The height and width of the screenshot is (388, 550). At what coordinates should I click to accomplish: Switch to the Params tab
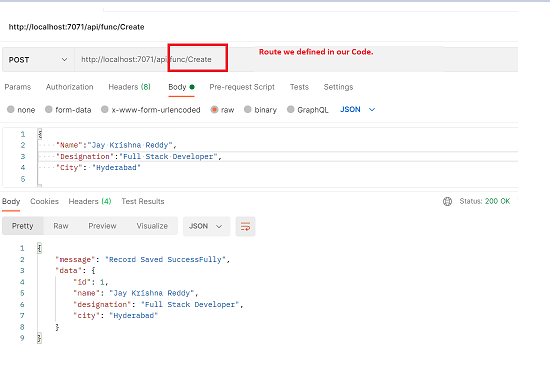(18, 87)
